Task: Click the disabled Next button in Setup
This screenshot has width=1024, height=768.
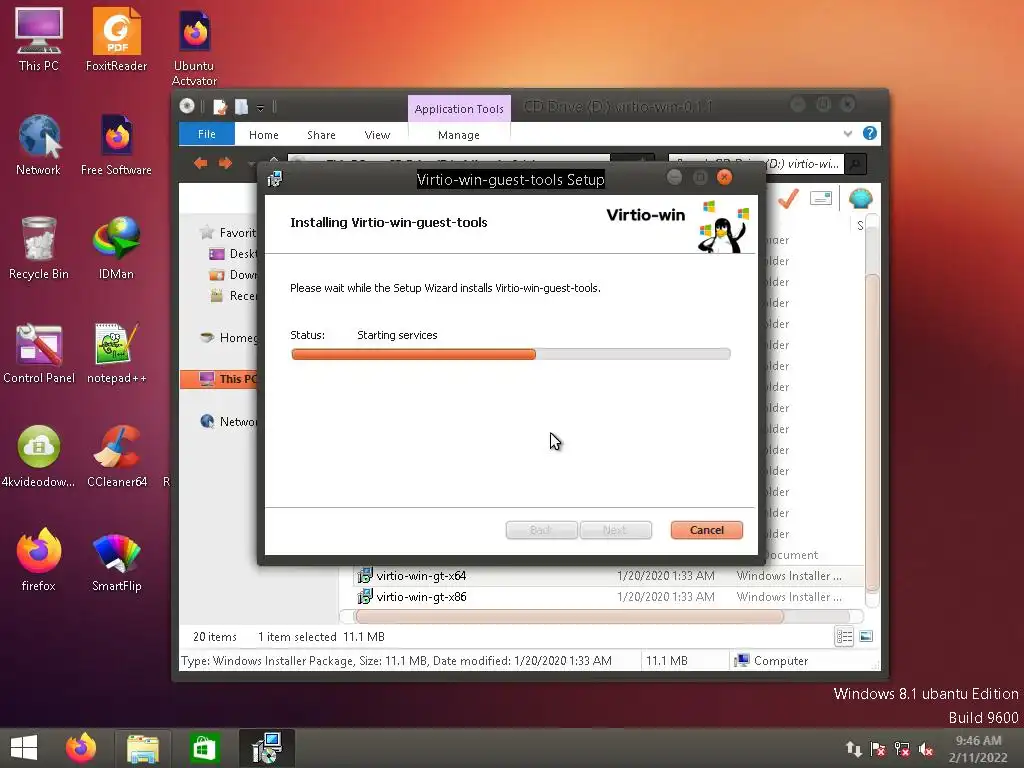Action: pyautogui.click(x=615, y=530)
